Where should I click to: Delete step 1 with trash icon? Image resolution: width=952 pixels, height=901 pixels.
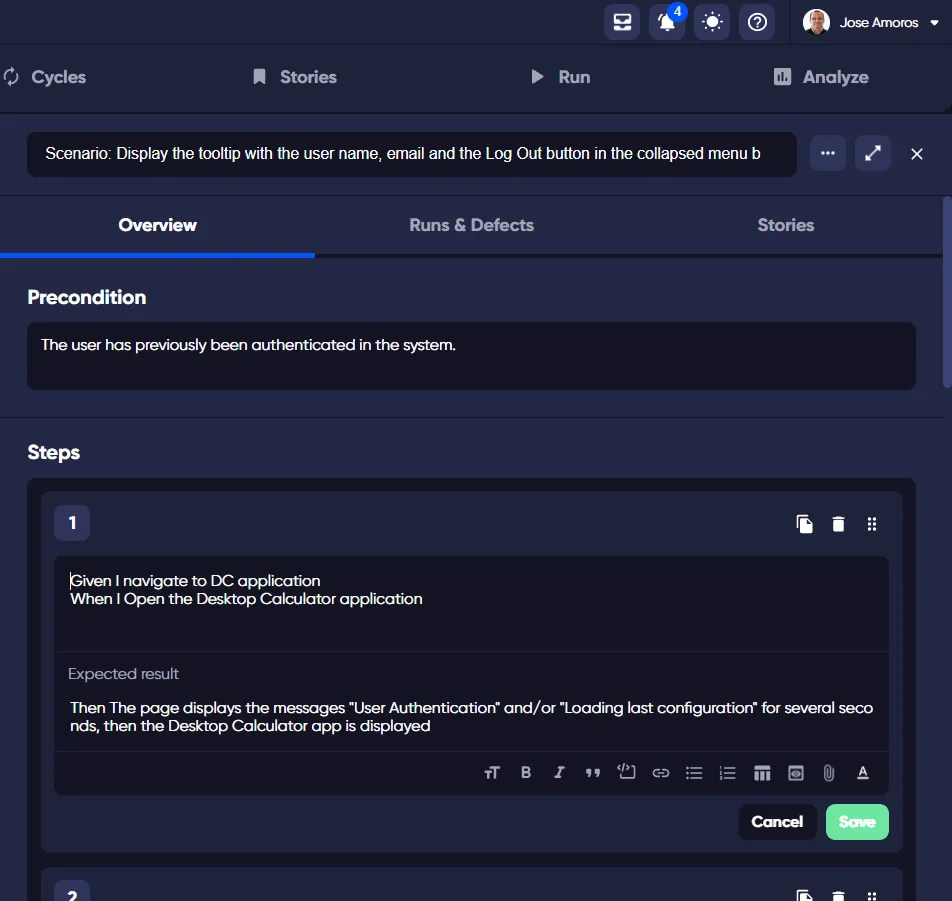[838, 524]
